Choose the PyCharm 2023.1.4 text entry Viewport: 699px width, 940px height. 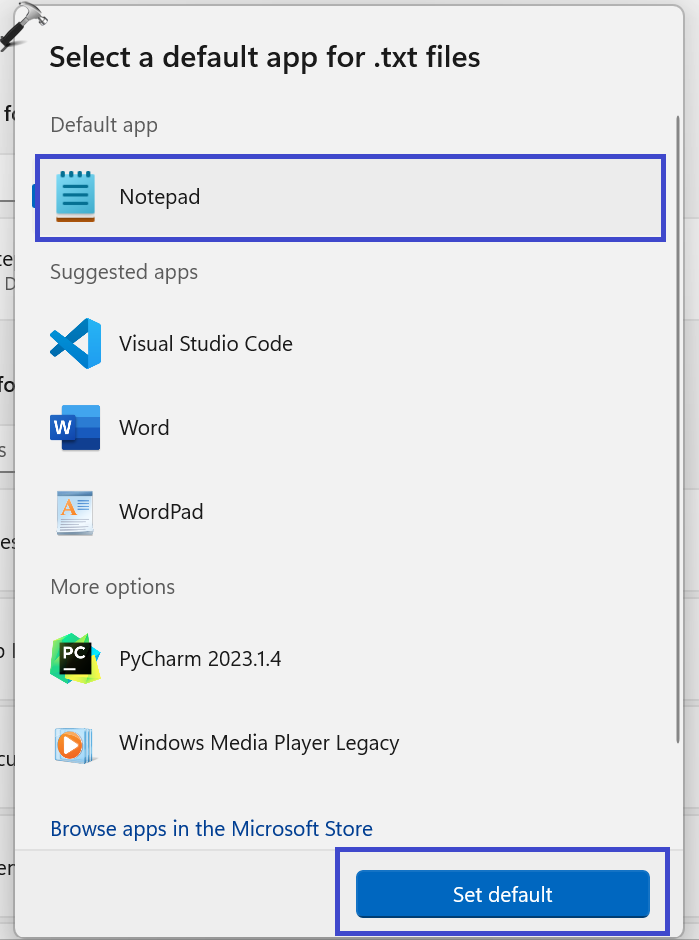200,659
